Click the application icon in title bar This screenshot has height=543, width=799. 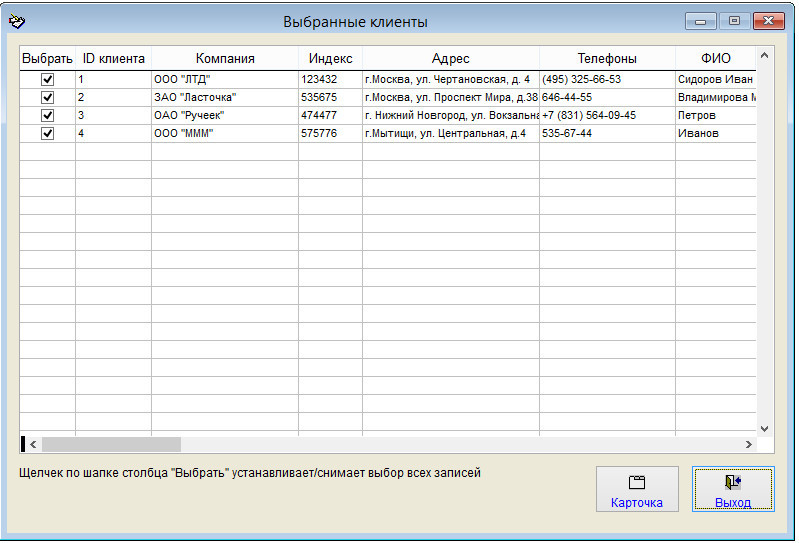point(17,21)
